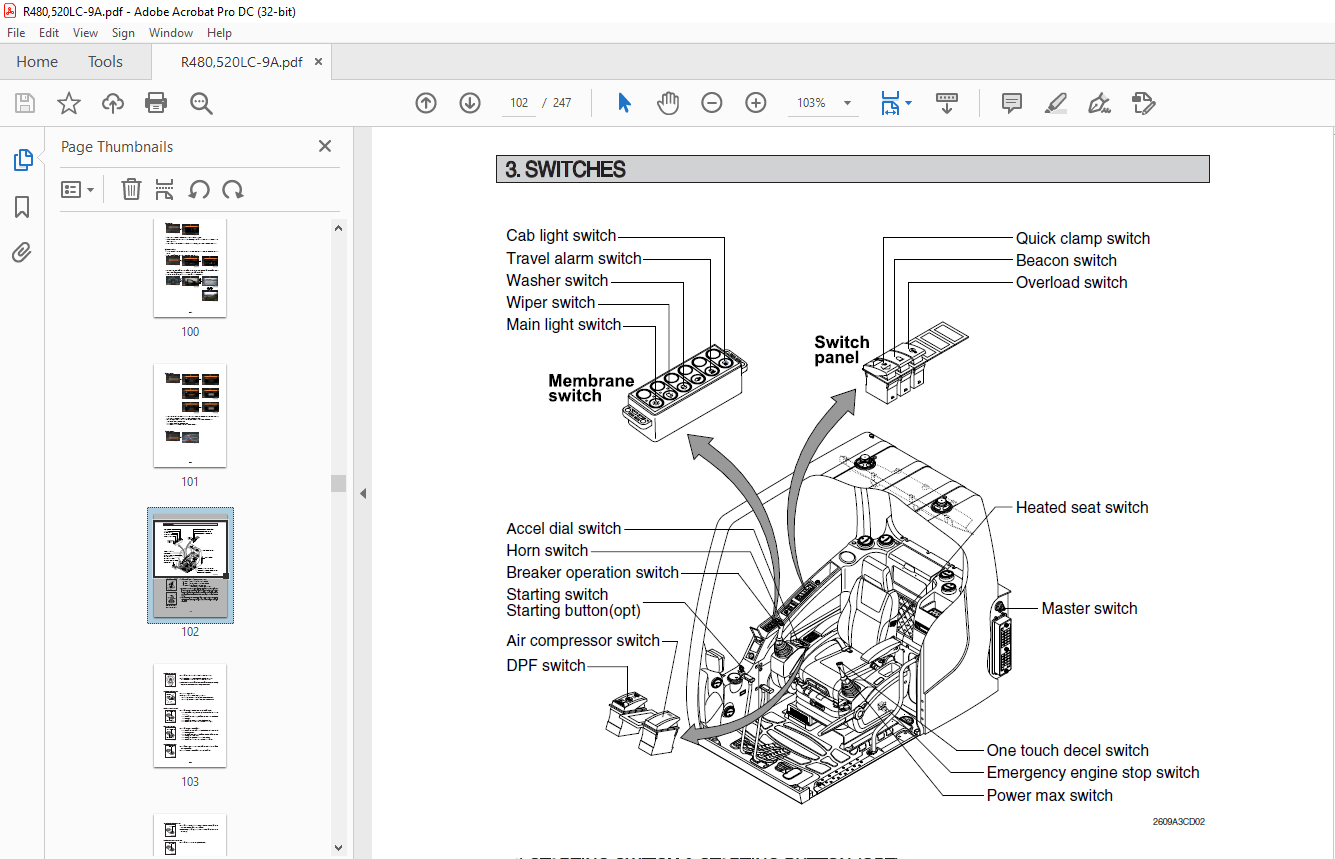Activate the Hand pan tool
The image size is (1335, 859).
pos(668,103)
